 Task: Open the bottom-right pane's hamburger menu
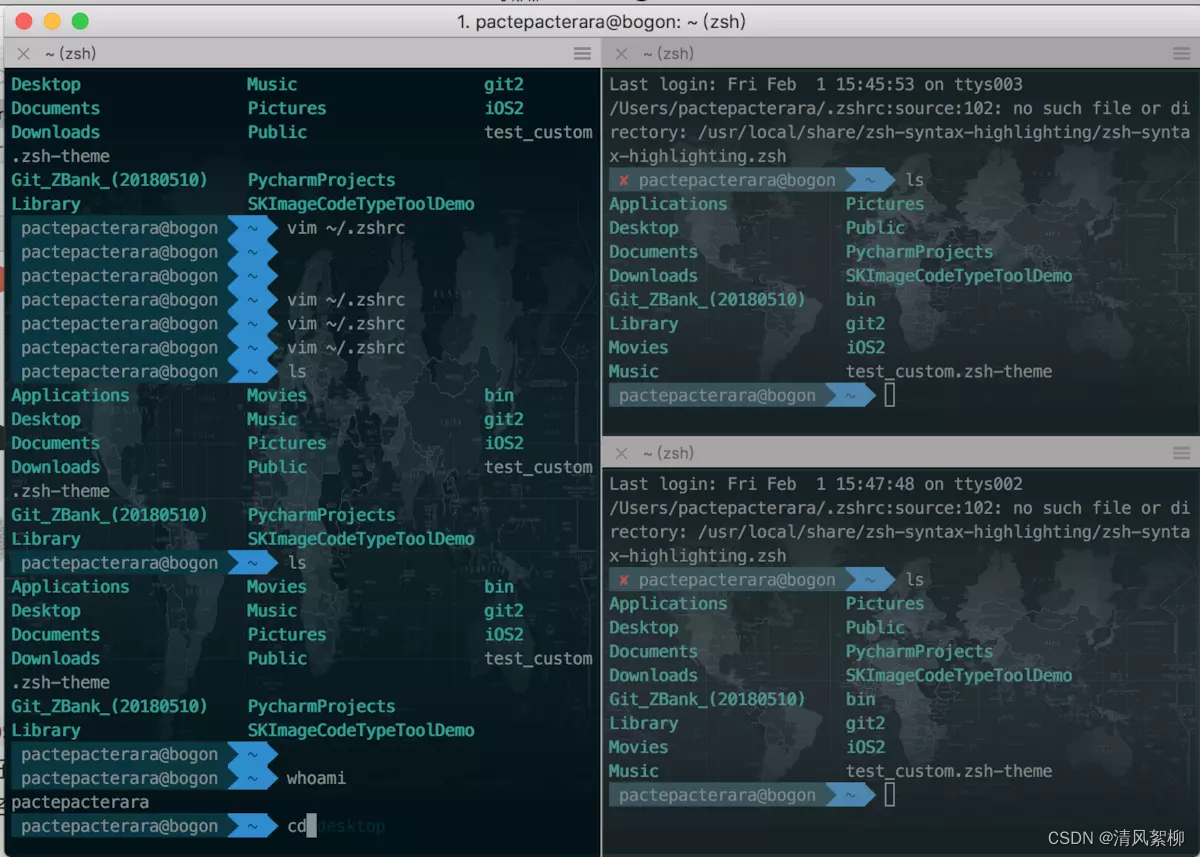tap(1181, 453)
